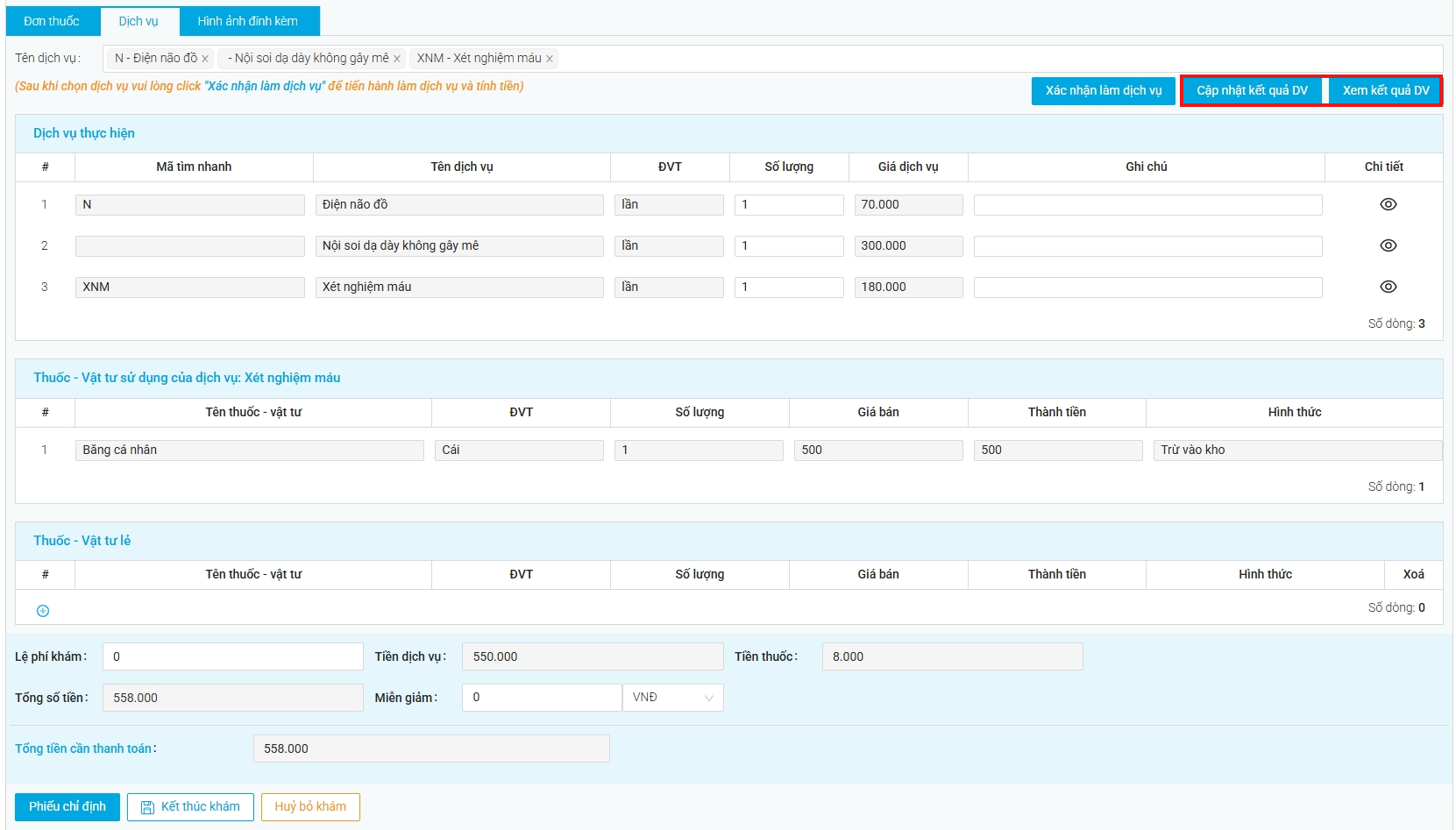Click the Ghi chú field for Điện não đồ
The width and height of the screenshot is (1456, 830).
coord(1147,205)
